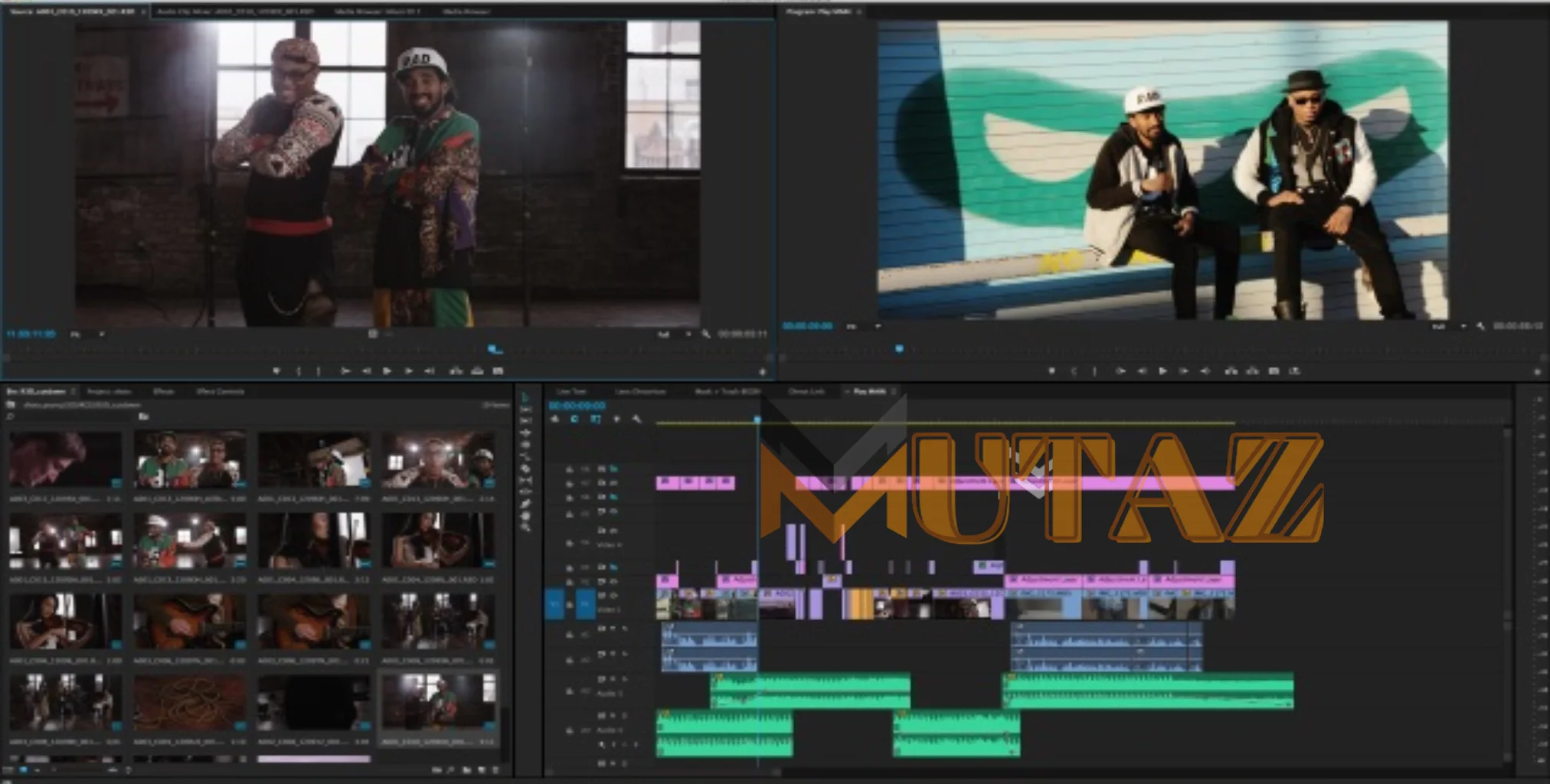This screenshot has width=1550, height=784.
Task: Open the Source panel tab menu
Action: coord(143,11)
